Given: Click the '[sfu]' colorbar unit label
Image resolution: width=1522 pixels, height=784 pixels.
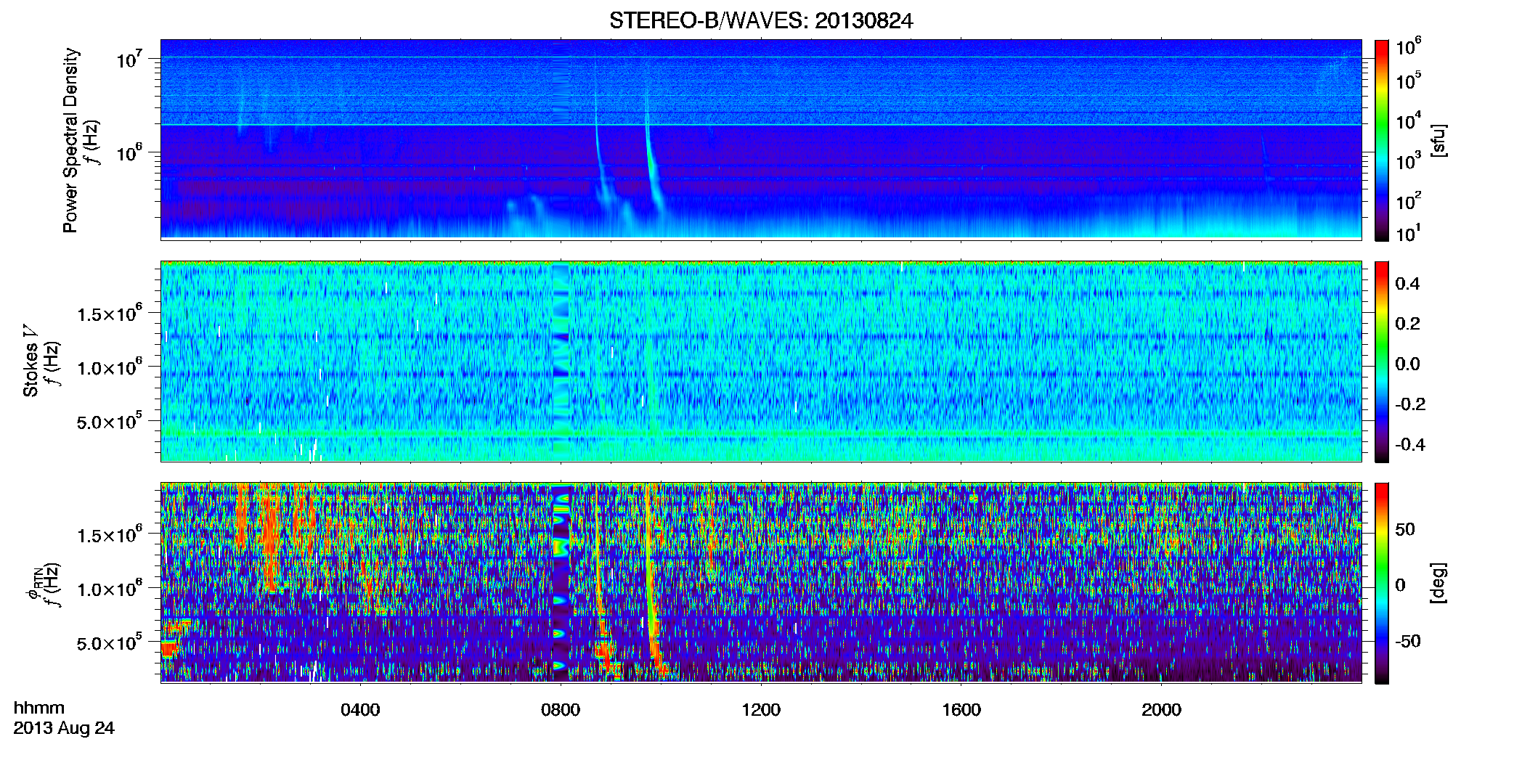Looking at the screenshot, I should 1438,140.
